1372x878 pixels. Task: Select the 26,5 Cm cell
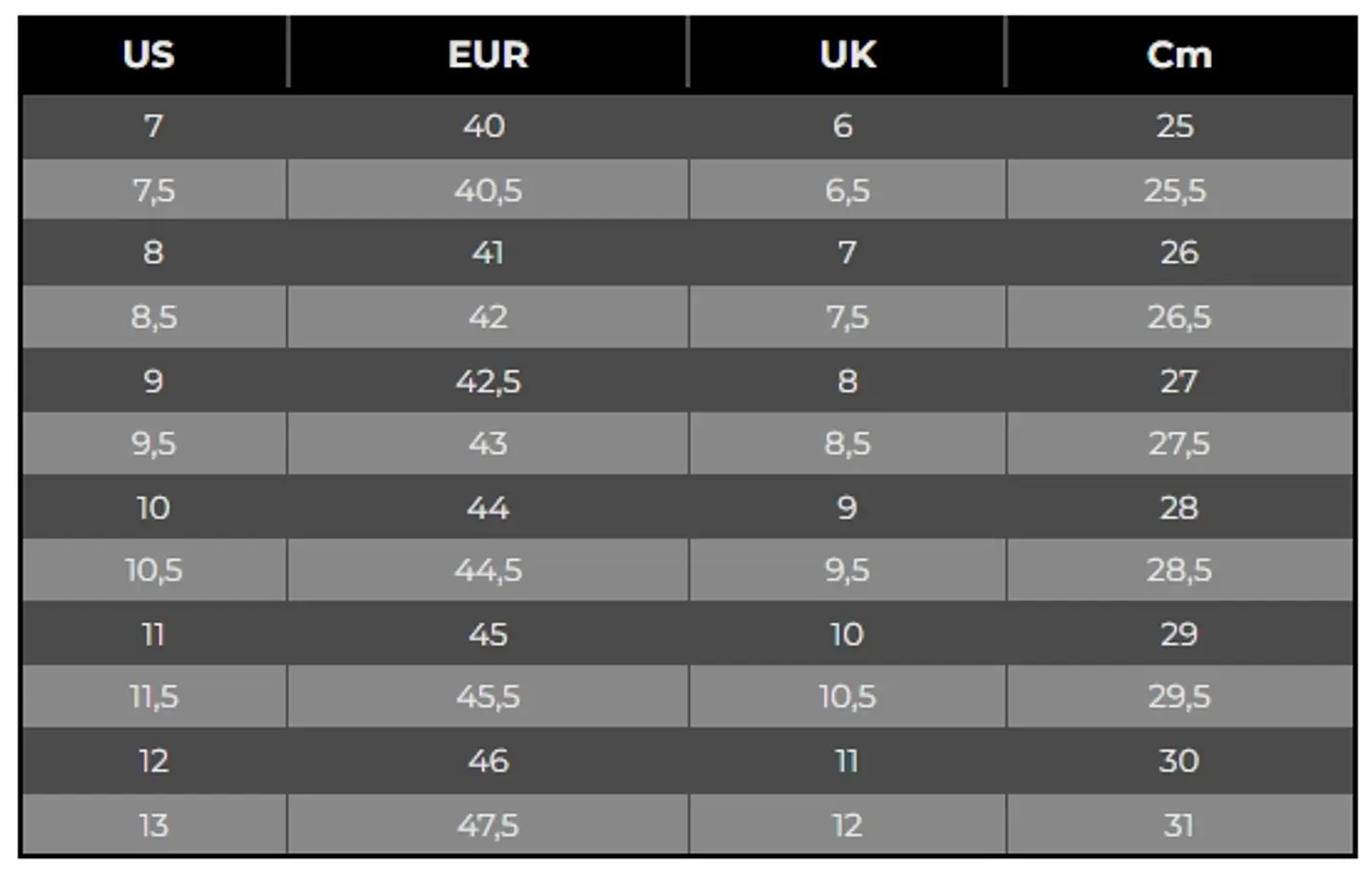1179,317
